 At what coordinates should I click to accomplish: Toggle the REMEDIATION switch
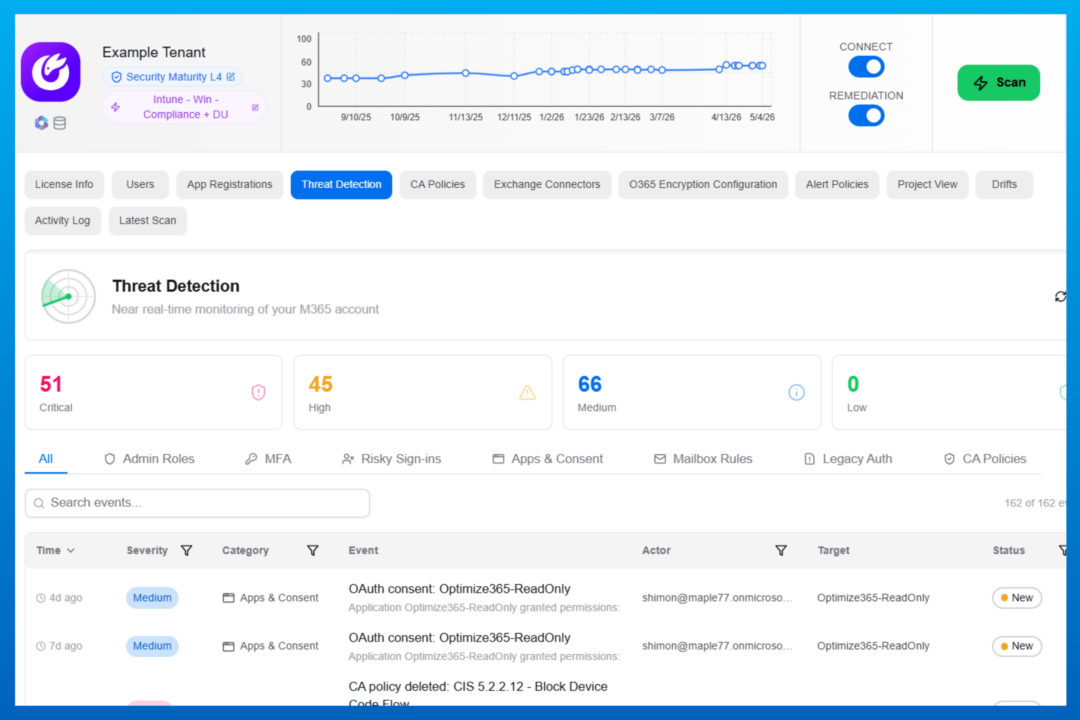coord(866,116)
